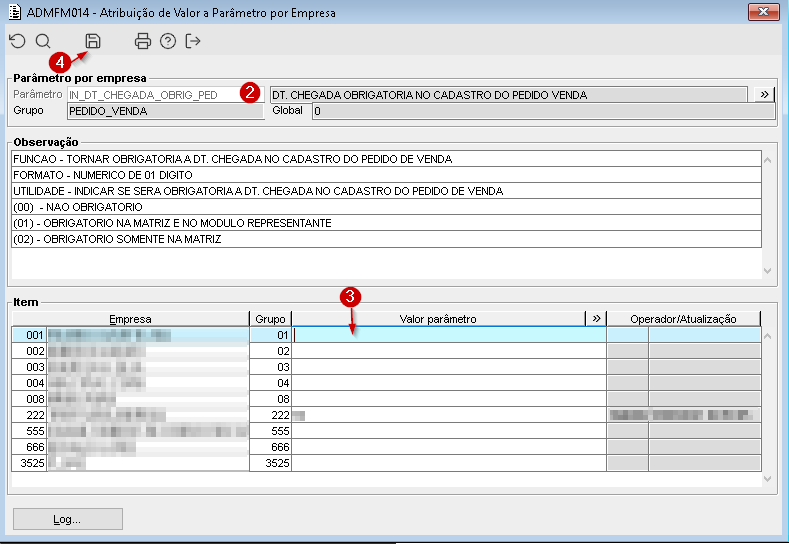This screenshot has width=789, height=544.
Task: Select empresa code 002 cell
Action: coord(29,351)
